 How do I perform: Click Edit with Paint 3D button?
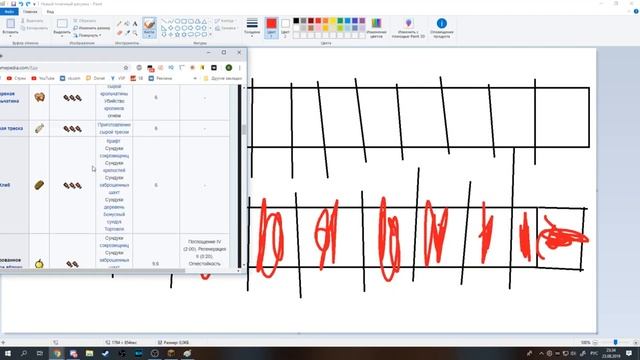[409, 27]
